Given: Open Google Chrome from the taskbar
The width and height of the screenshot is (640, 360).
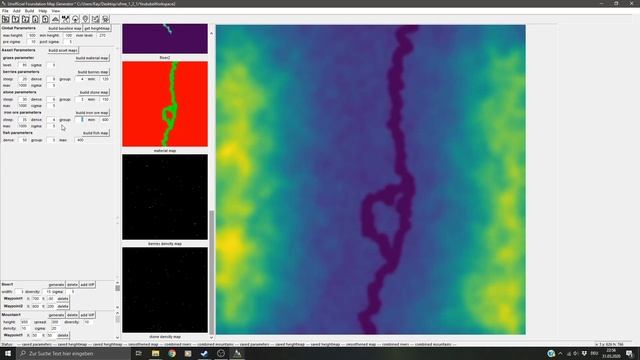Looking at the screenshot, I should pyautogui.click(x=172, y=353).
